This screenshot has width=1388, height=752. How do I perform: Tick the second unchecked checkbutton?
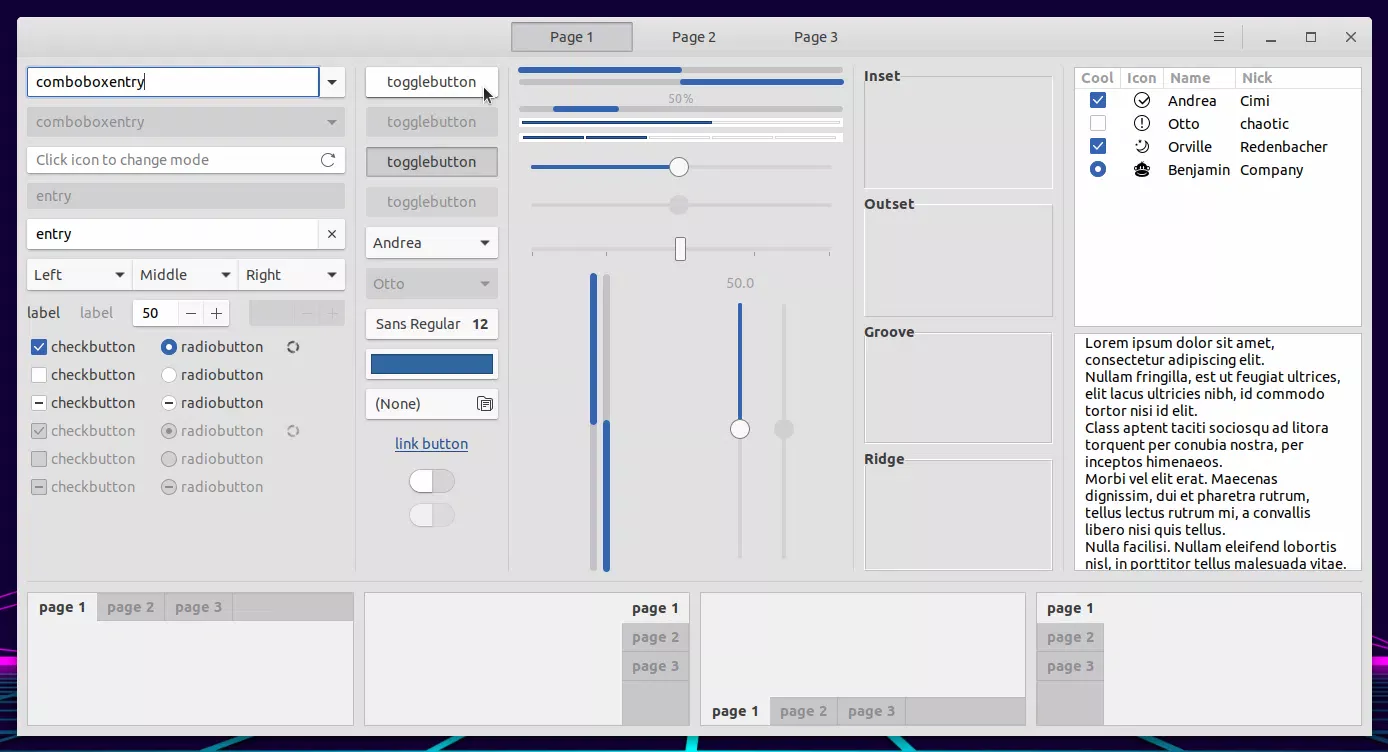click(x=39, y=375)
